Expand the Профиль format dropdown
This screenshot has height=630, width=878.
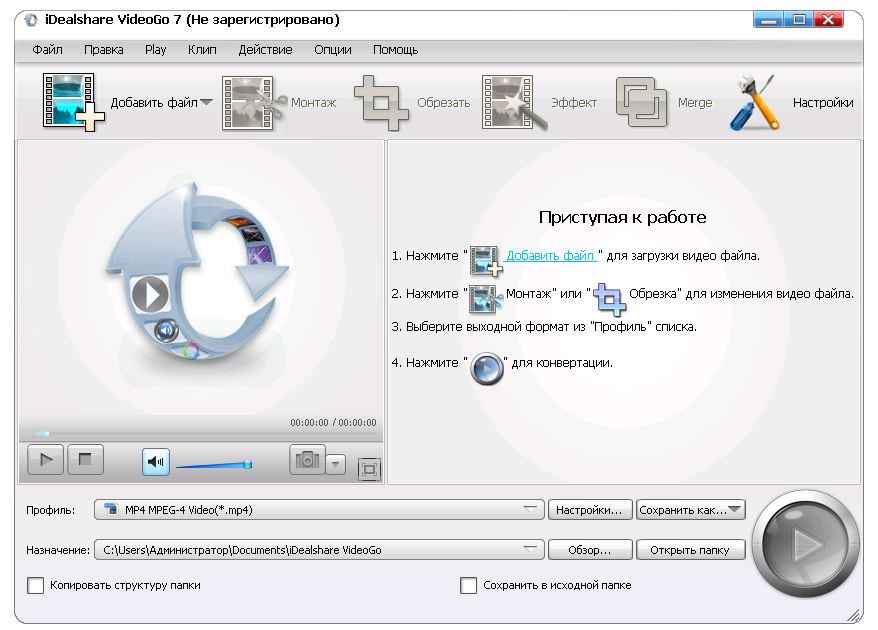pyautogui.click(x=530, y=509)
